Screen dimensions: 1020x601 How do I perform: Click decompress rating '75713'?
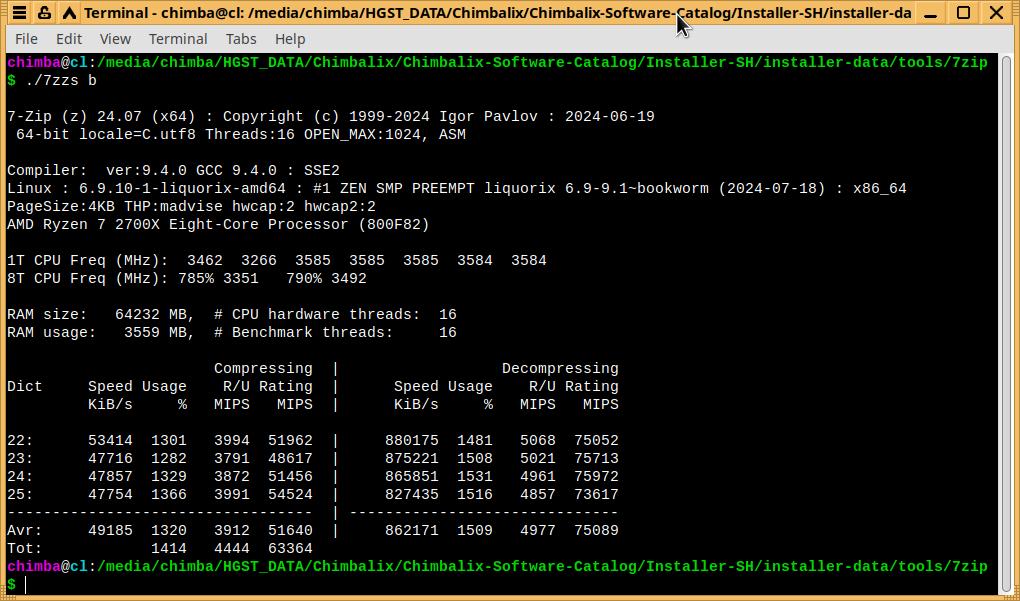tap(597, 459)
